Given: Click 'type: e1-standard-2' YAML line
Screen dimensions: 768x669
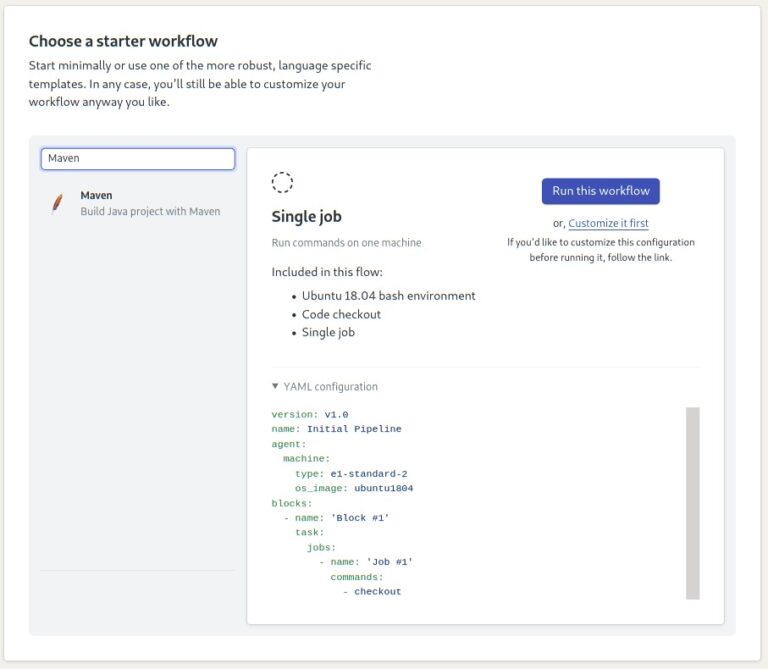Looking at the screenshot, I should point(351,474).
